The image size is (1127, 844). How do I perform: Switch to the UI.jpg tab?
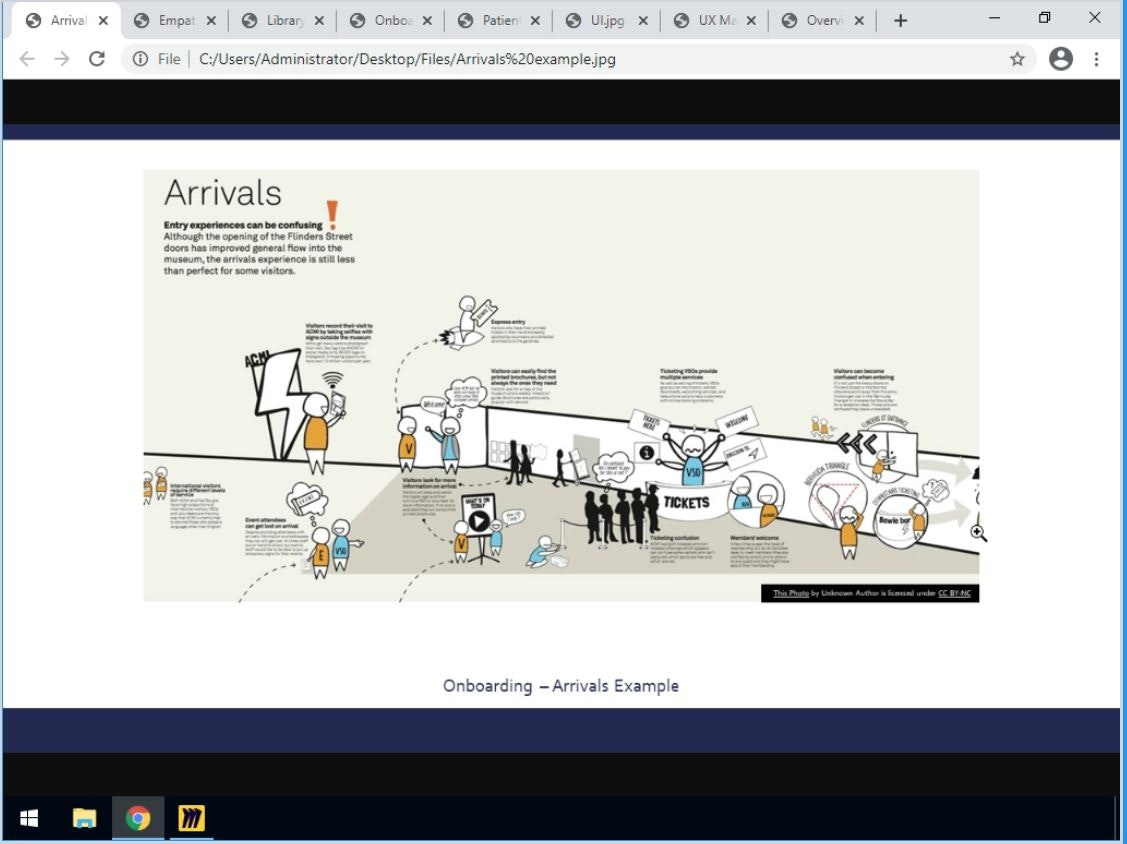(607, 20)
